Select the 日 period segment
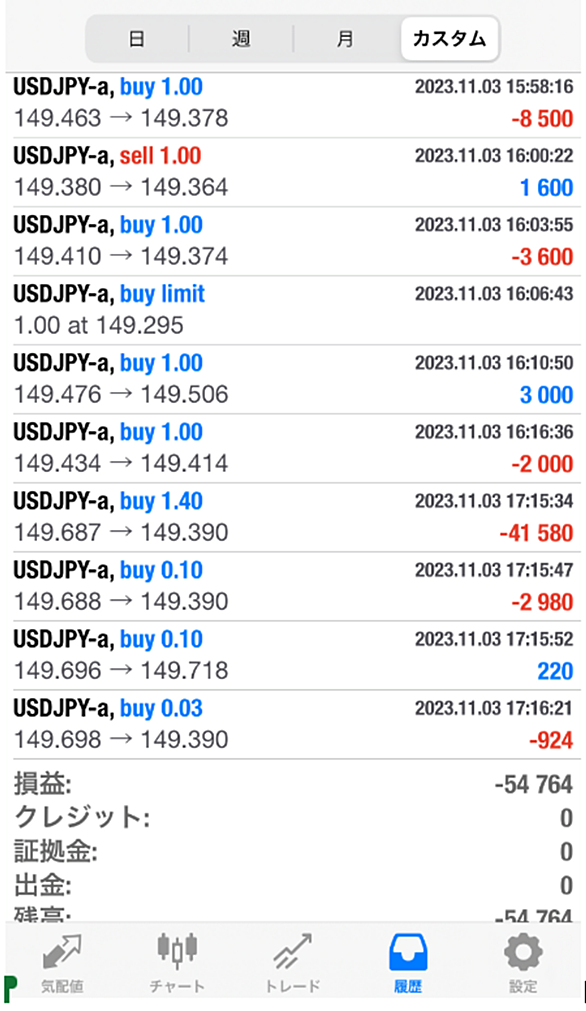Screen dimensions: 586x1011 pyautogui.click(x=137, y=39)
